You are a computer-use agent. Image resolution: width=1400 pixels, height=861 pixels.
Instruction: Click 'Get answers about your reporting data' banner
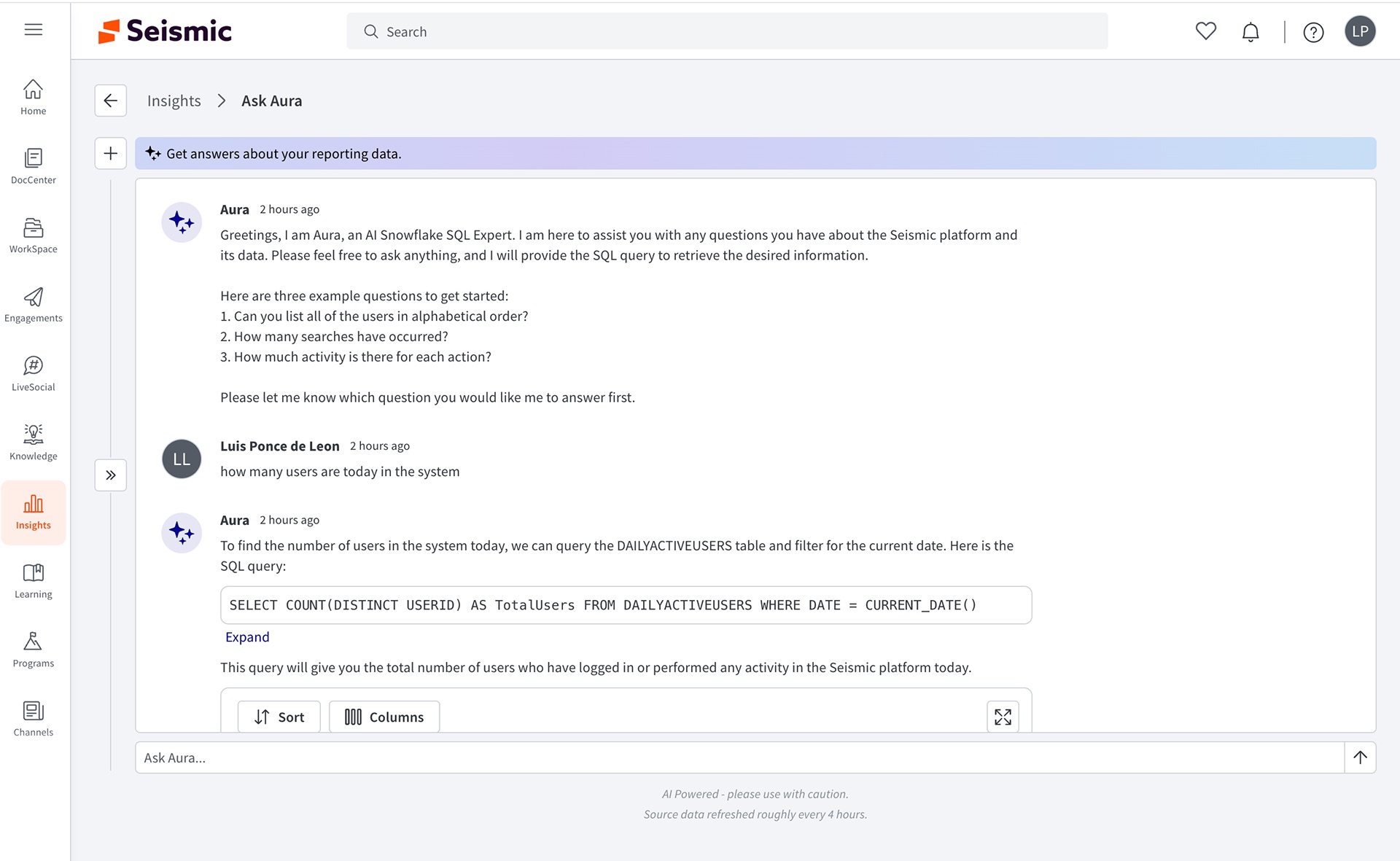755,154
